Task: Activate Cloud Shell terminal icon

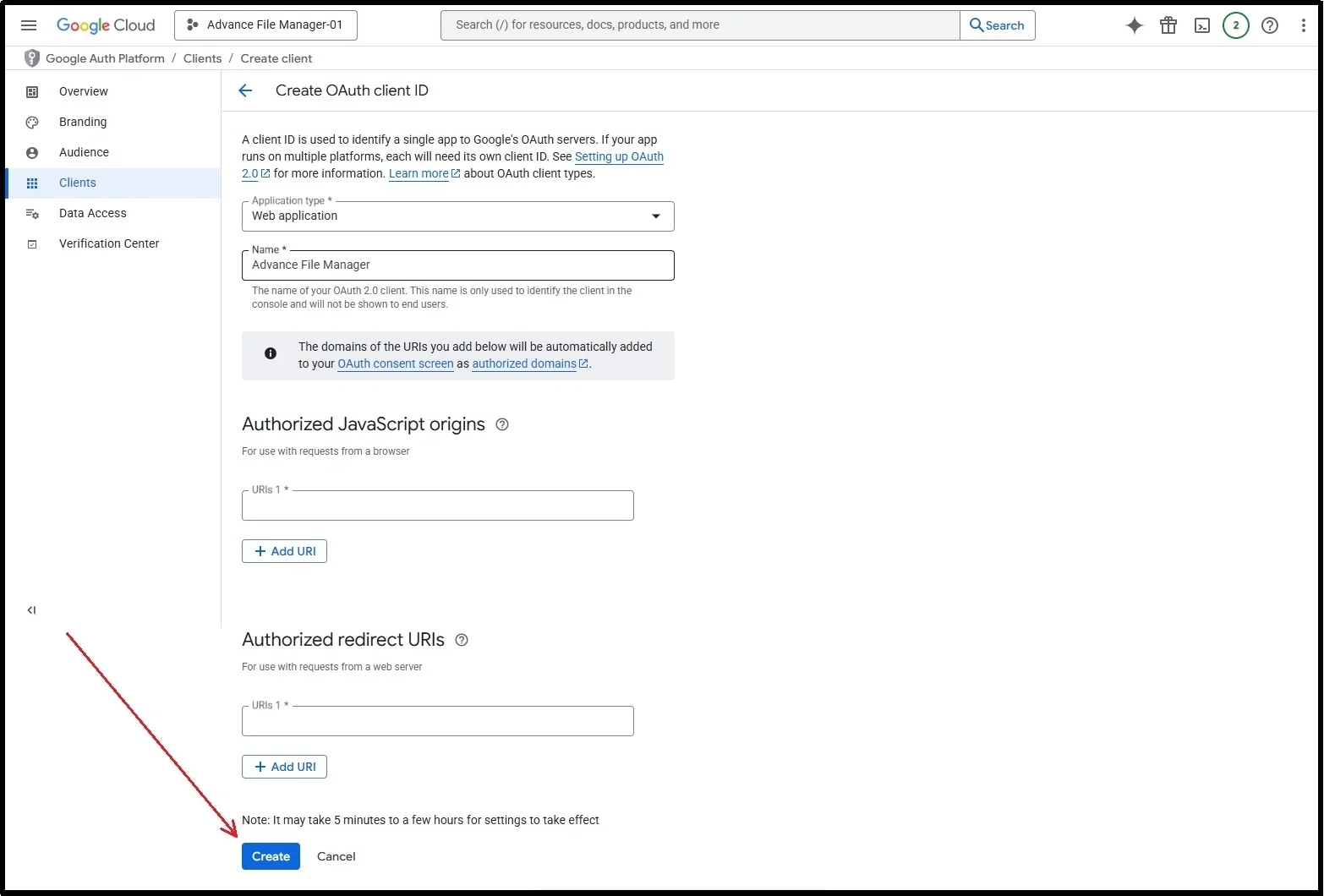Action: point(1202,25)
